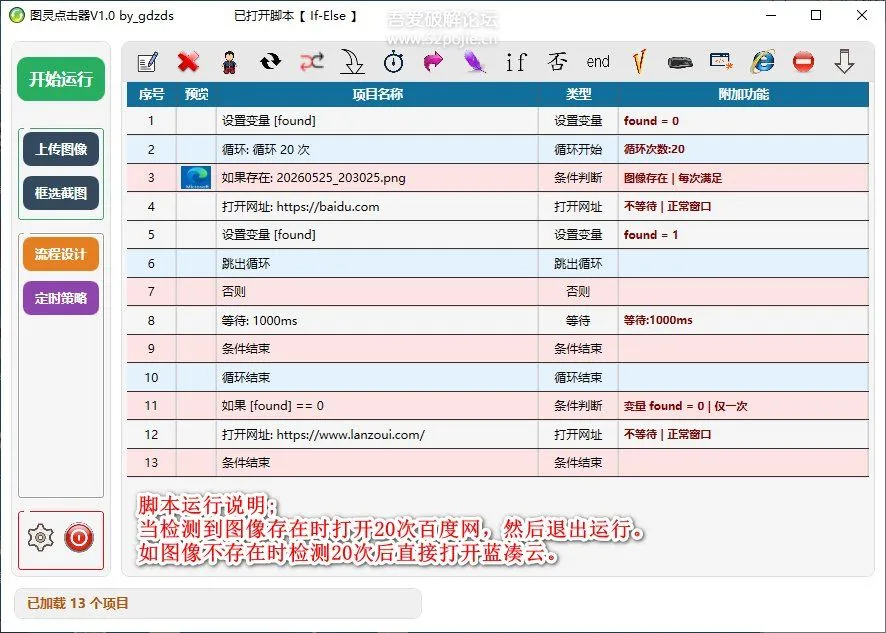This screenshot has width=886, height=633.
Task: Click the '否' else icon
Action: [557, 62]
